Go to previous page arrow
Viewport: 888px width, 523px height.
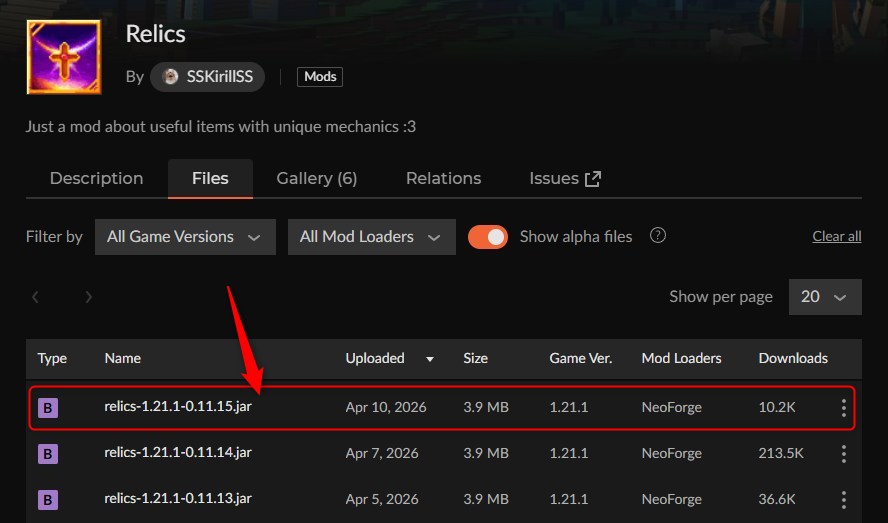[36, 297]
